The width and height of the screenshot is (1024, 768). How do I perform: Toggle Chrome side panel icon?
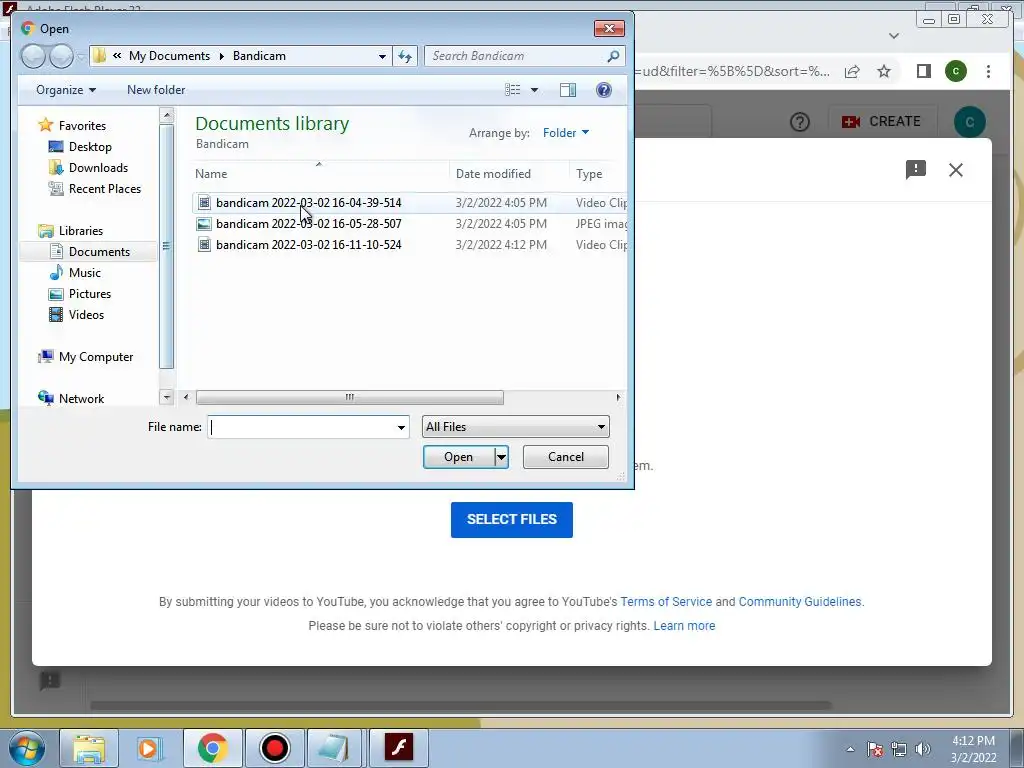point(923,71)
